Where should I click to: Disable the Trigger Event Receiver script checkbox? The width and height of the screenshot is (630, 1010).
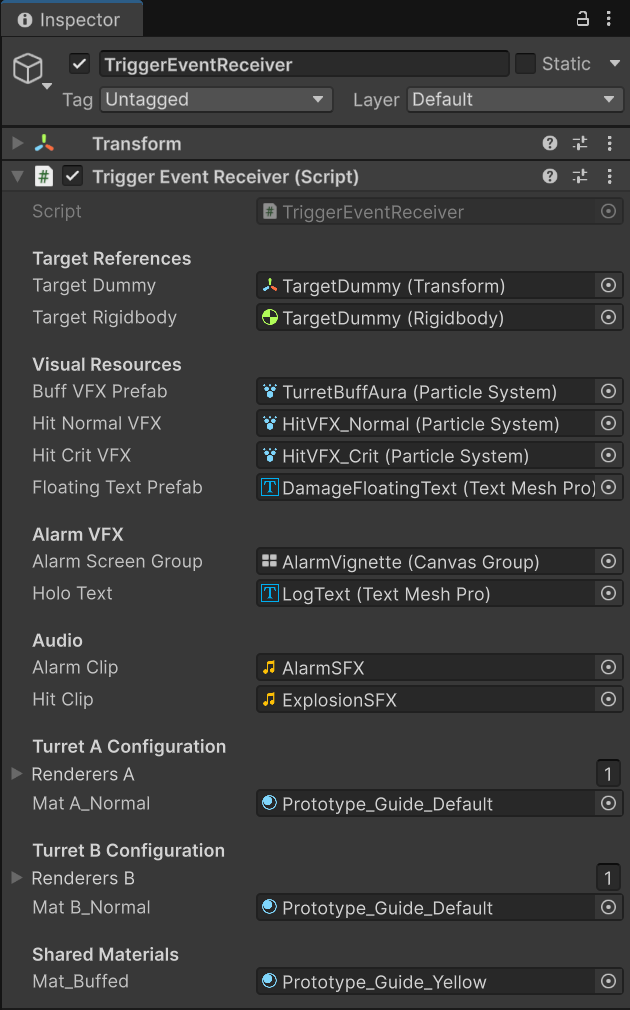[72, 177]
